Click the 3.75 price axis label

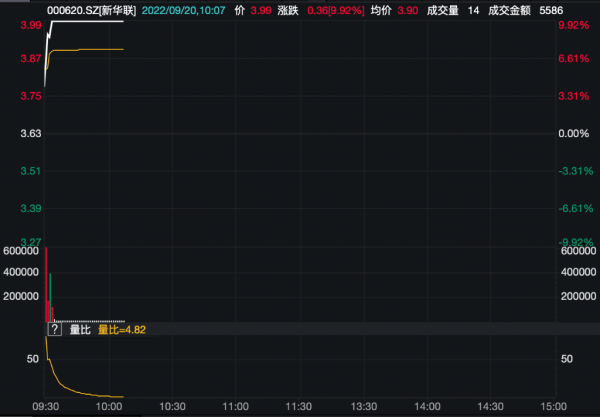(31, 96)
